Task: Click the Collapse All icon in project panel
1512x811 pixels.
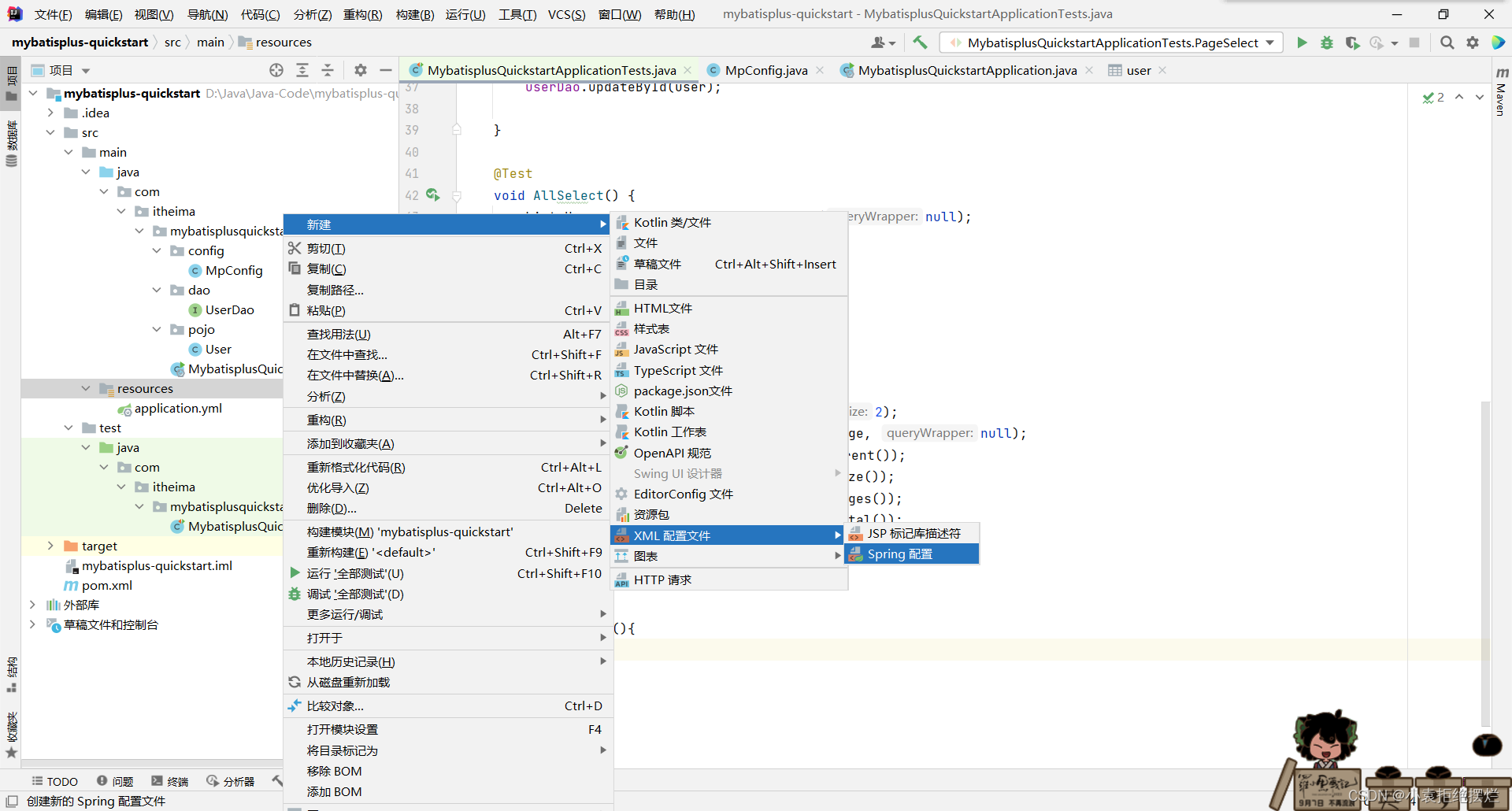Action: tap(328, 70)
